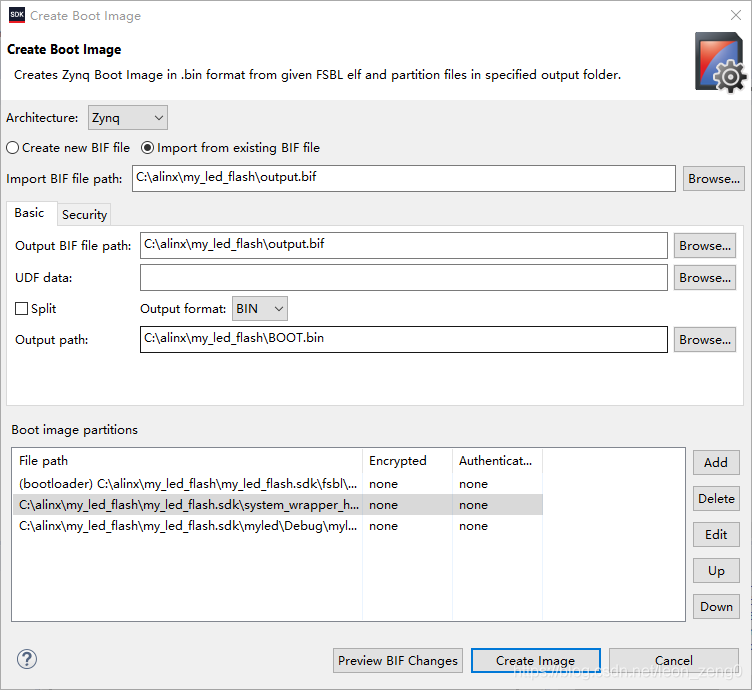The image size is (752, 690).
Task: Browse for Import BIF file path
Action: click(713, 179)
